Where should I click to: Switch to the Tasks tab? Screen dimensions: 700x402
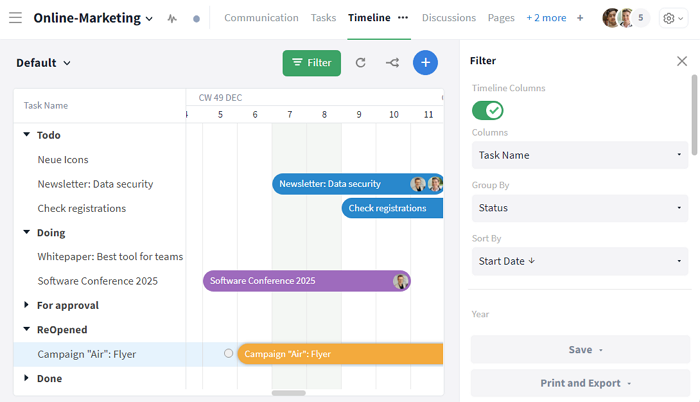click(323, 18)
